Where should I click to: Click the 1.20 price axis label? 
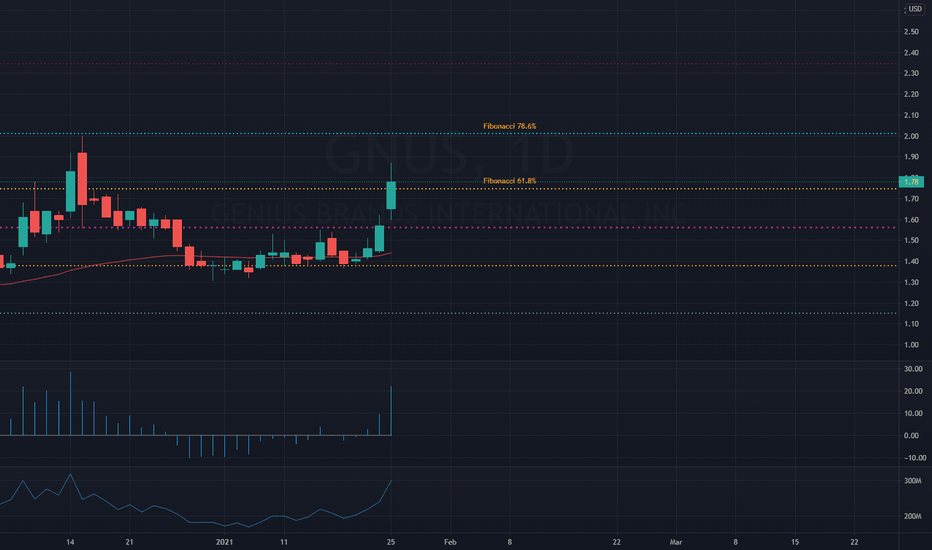click(911, 303)
